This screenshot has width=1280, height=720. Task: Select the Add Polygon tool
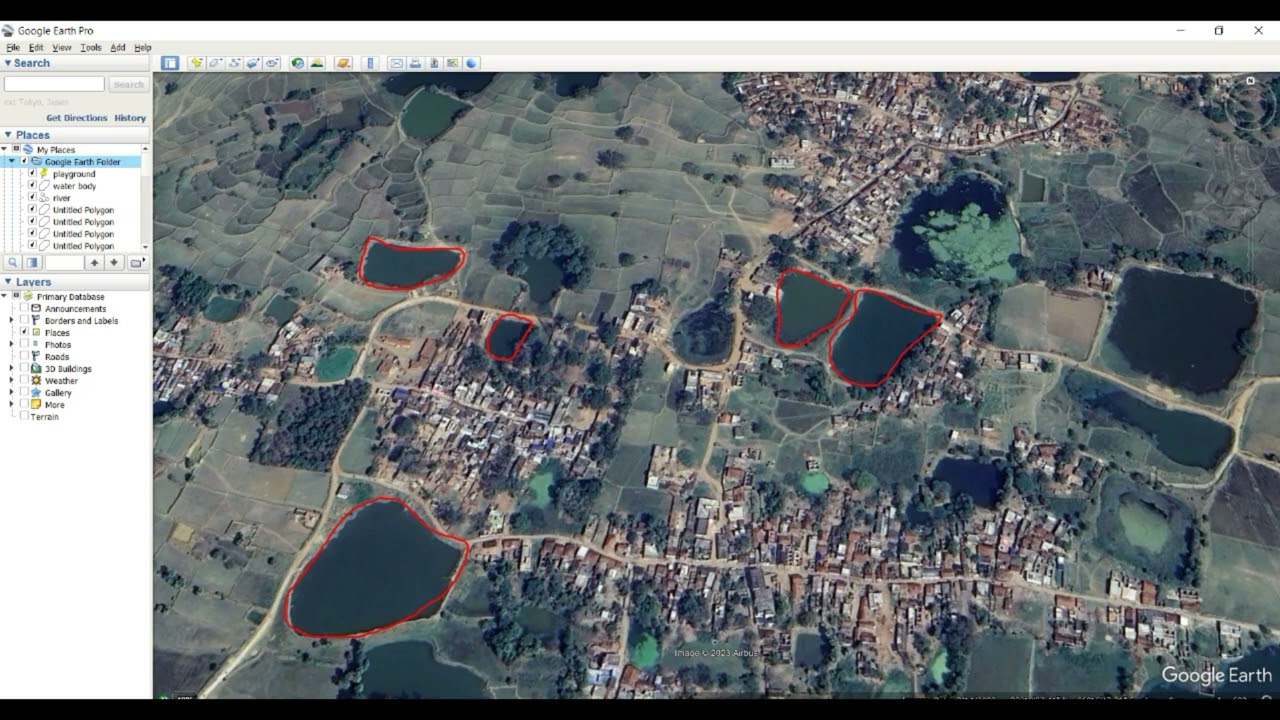pyautogui.click(x=215, y=63)
